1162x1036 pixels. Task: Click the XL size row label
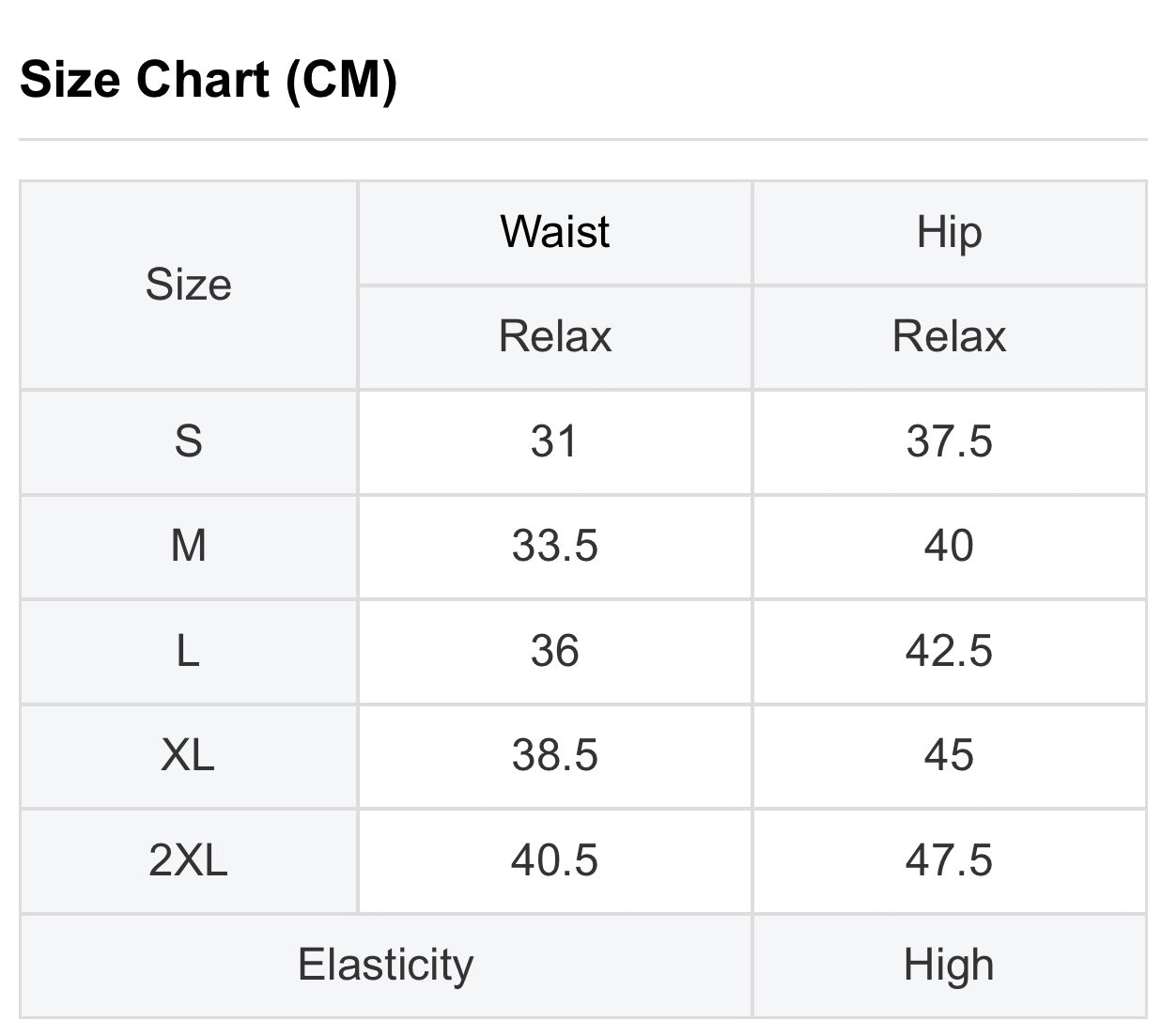tap(188, 755)
